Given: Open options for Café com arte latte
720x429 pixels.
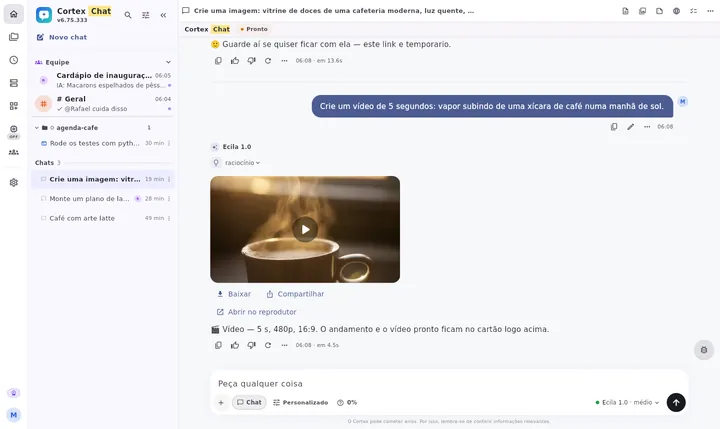Looking at the screenshot, I should 169,218.
